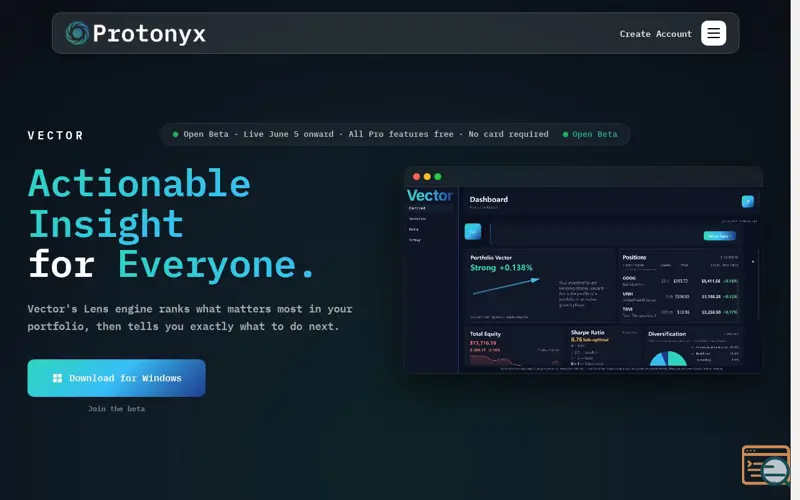The width and height of the screenshot is (800, 500).
Task: Click the Create Account link
Action: click(x=656, y=34)
